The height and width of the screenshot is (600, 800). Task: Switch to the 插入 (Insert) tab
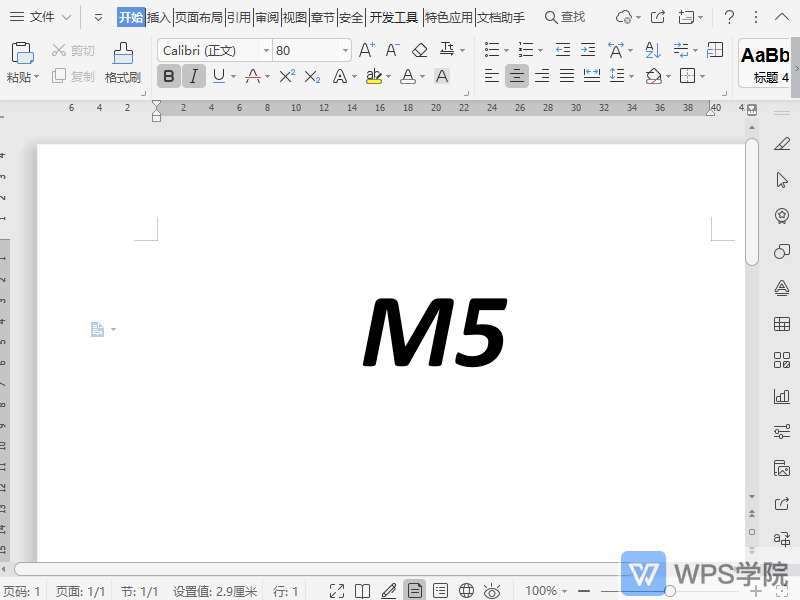click(x=159, y=17)
